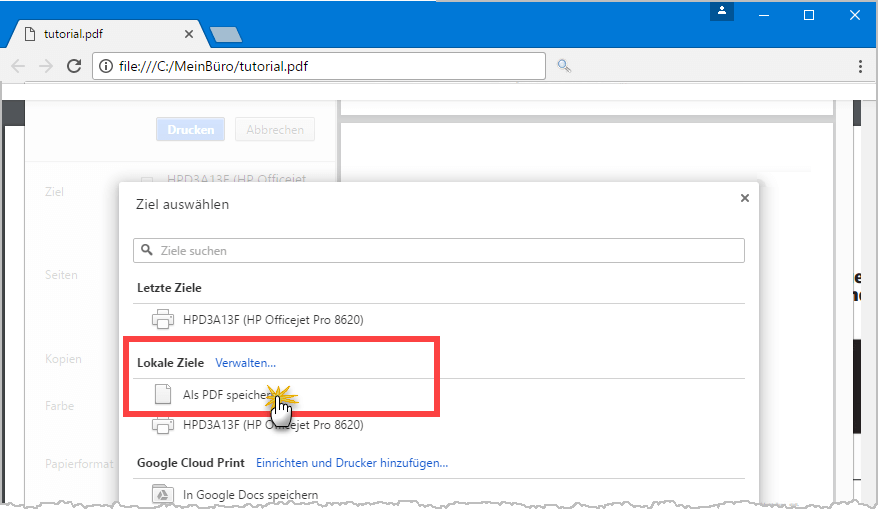Image resolution: width=878 pixels, height=509 pixels.
Task: Click printer icon under Letzte Ziele
Action: [163, 319]
